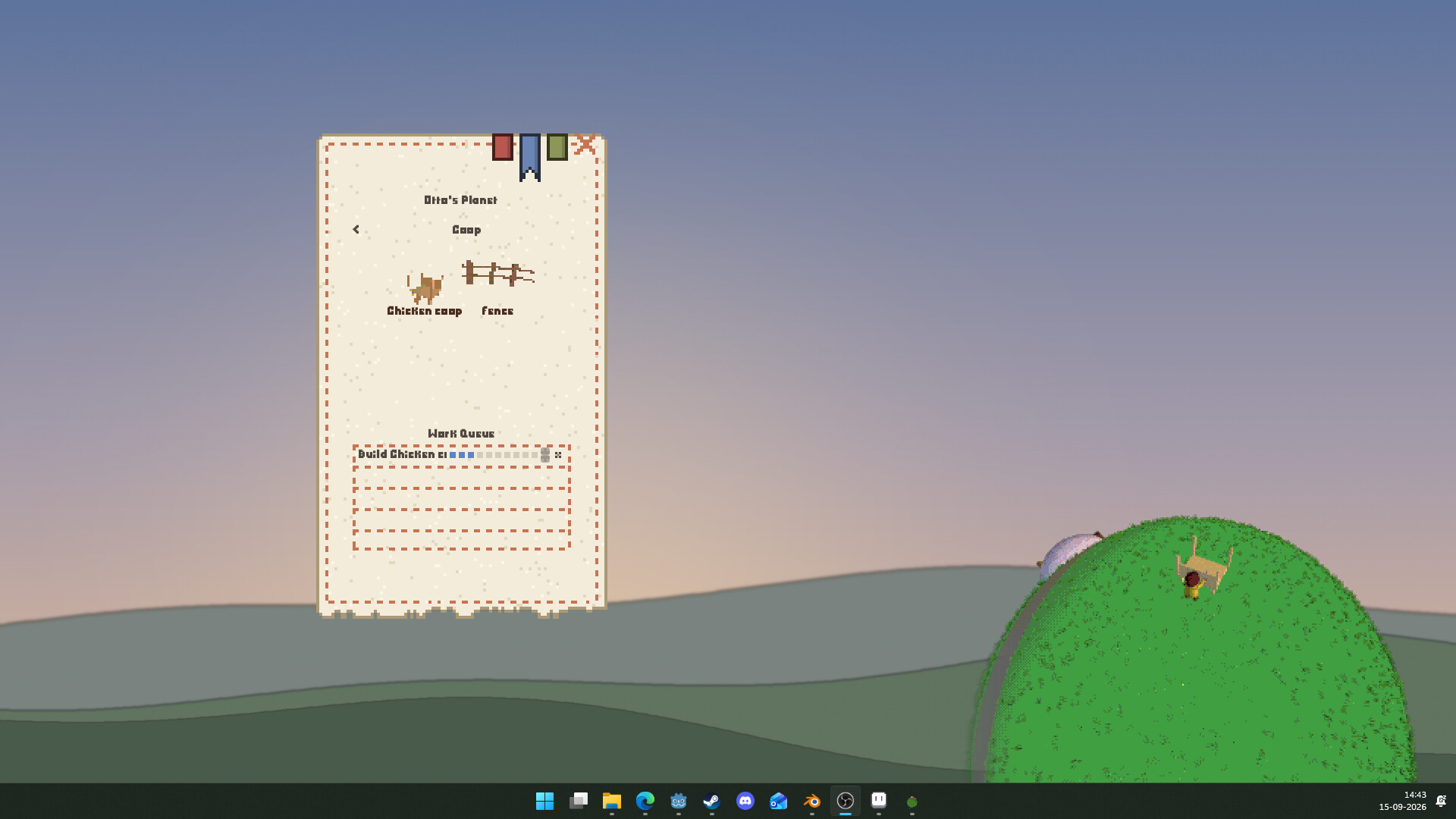Open the green planet game taskbar icon
Screen dimensions: 1456x819
pos(912,802)
